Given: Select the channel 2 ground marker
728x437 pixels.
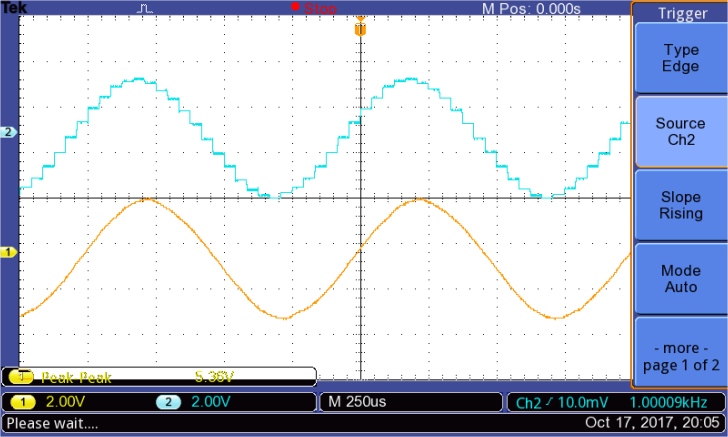Looking at the screenshot, I should pos(9,132).
